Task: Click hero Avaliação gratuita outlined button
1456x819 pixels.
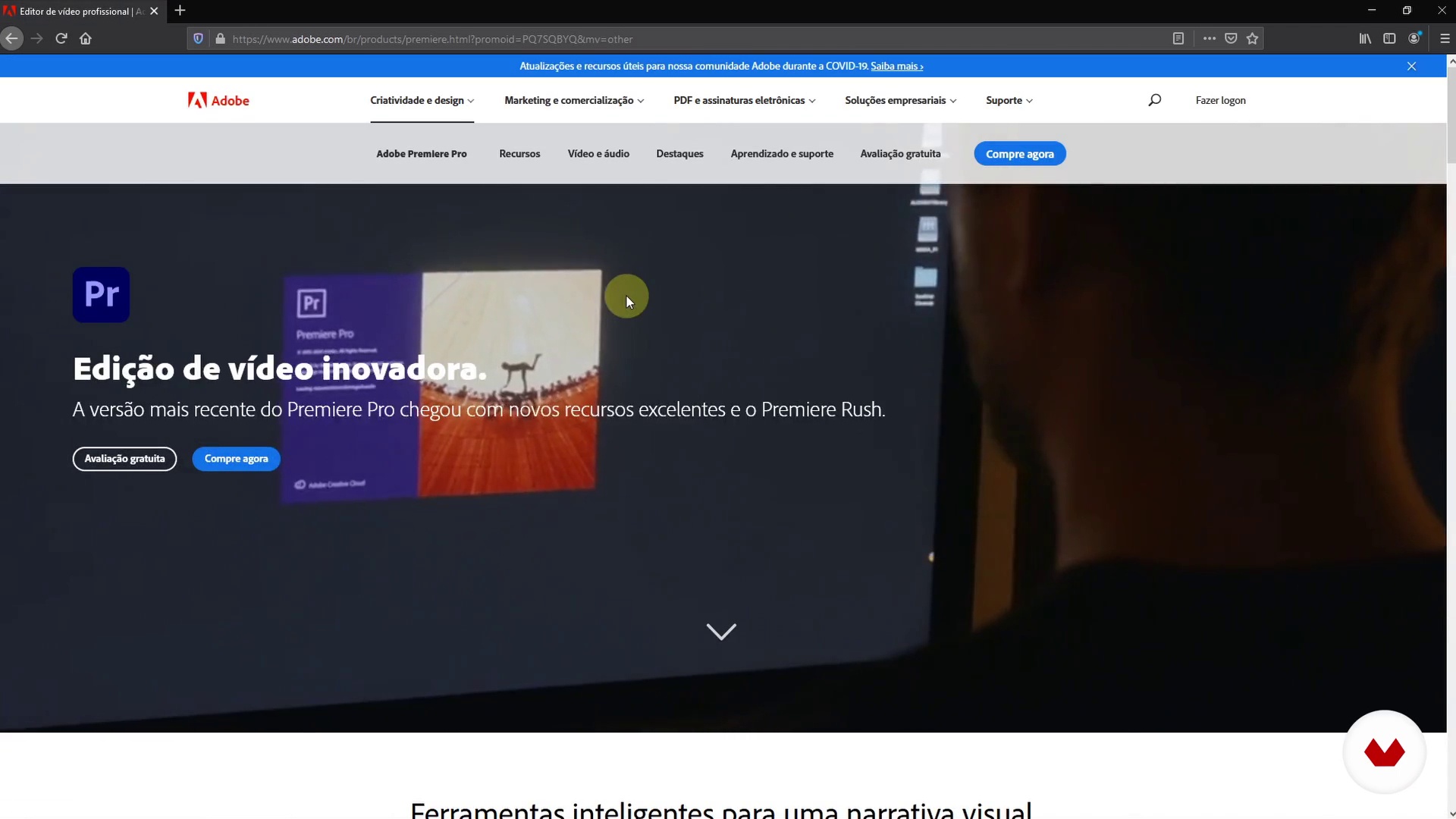Action: (124, 459)
